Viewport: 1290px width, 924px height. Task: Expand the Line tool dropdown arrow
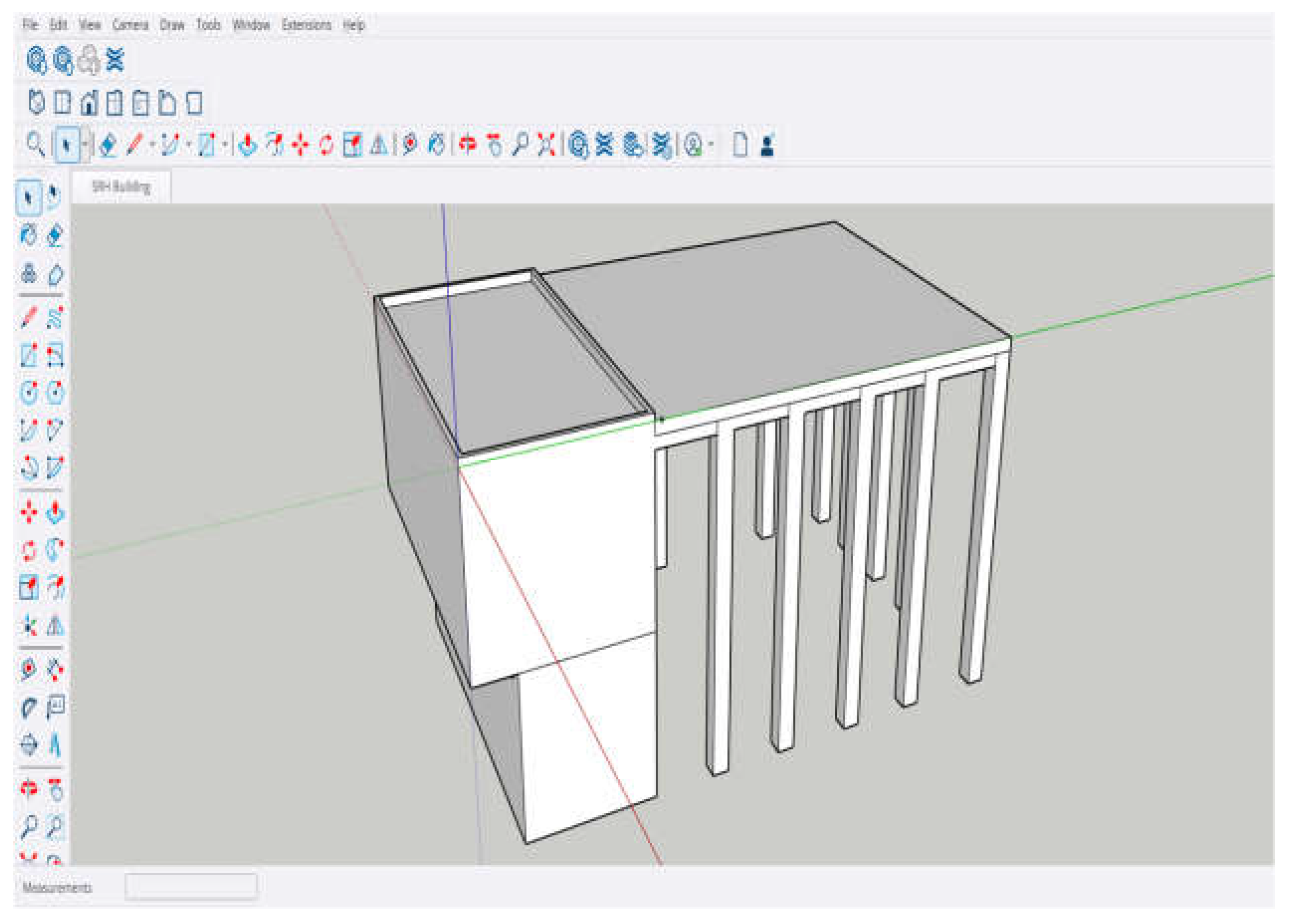[x=152, y=144]
